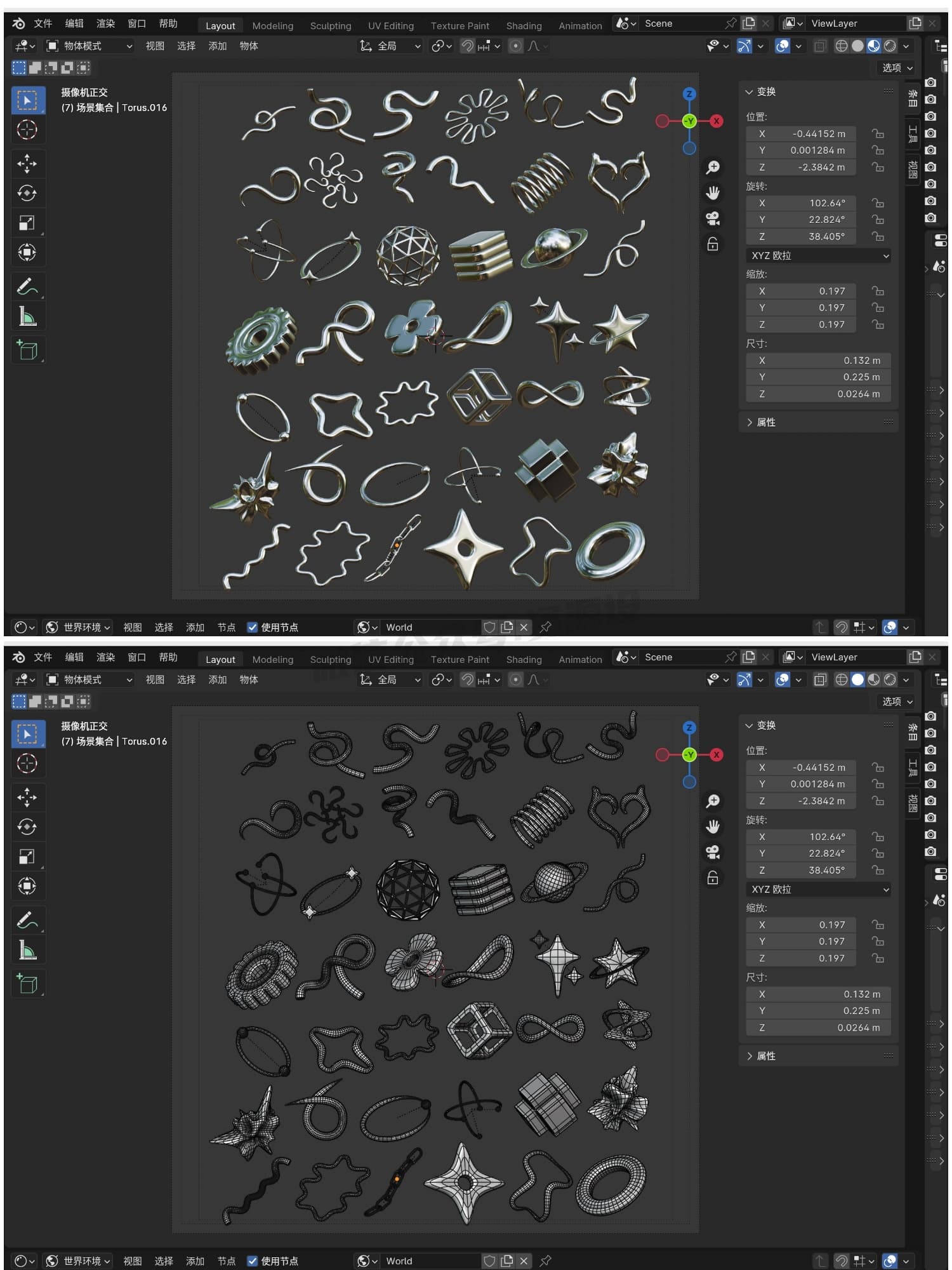Toggle X-ray button in lower window header
Viewport: 952px width, 1270px height.
820,679
